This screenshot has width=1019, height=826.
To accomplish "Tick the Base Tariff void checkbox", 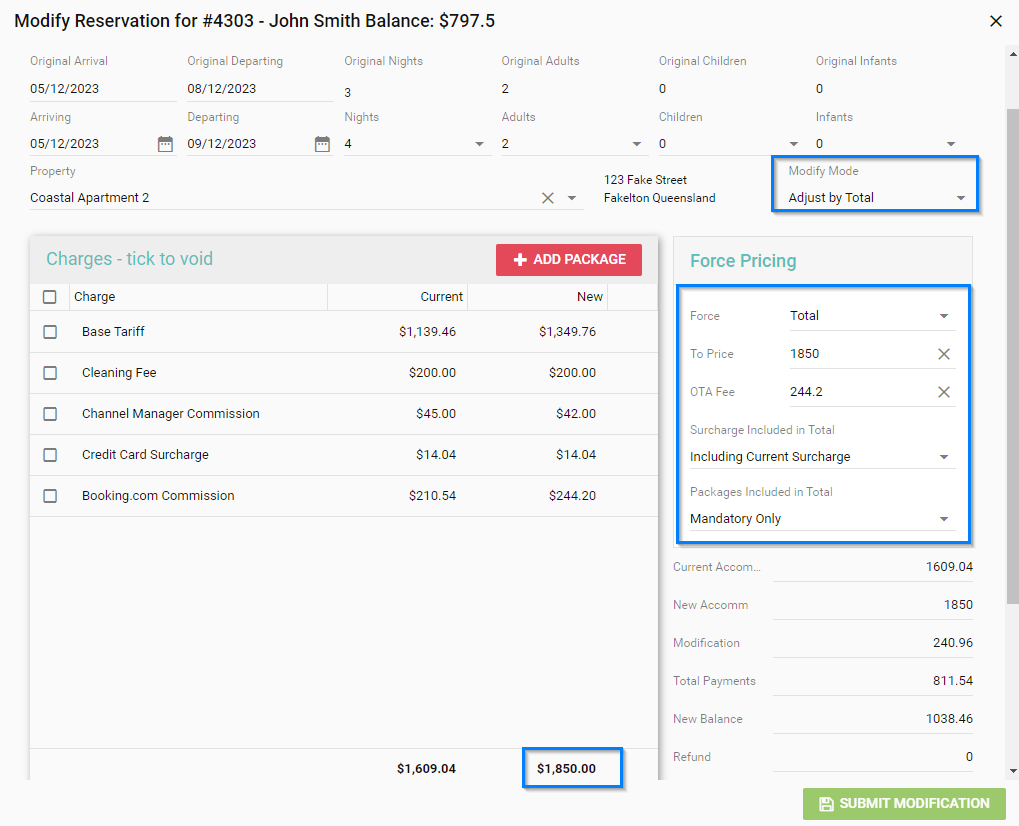I will [50, 332].
